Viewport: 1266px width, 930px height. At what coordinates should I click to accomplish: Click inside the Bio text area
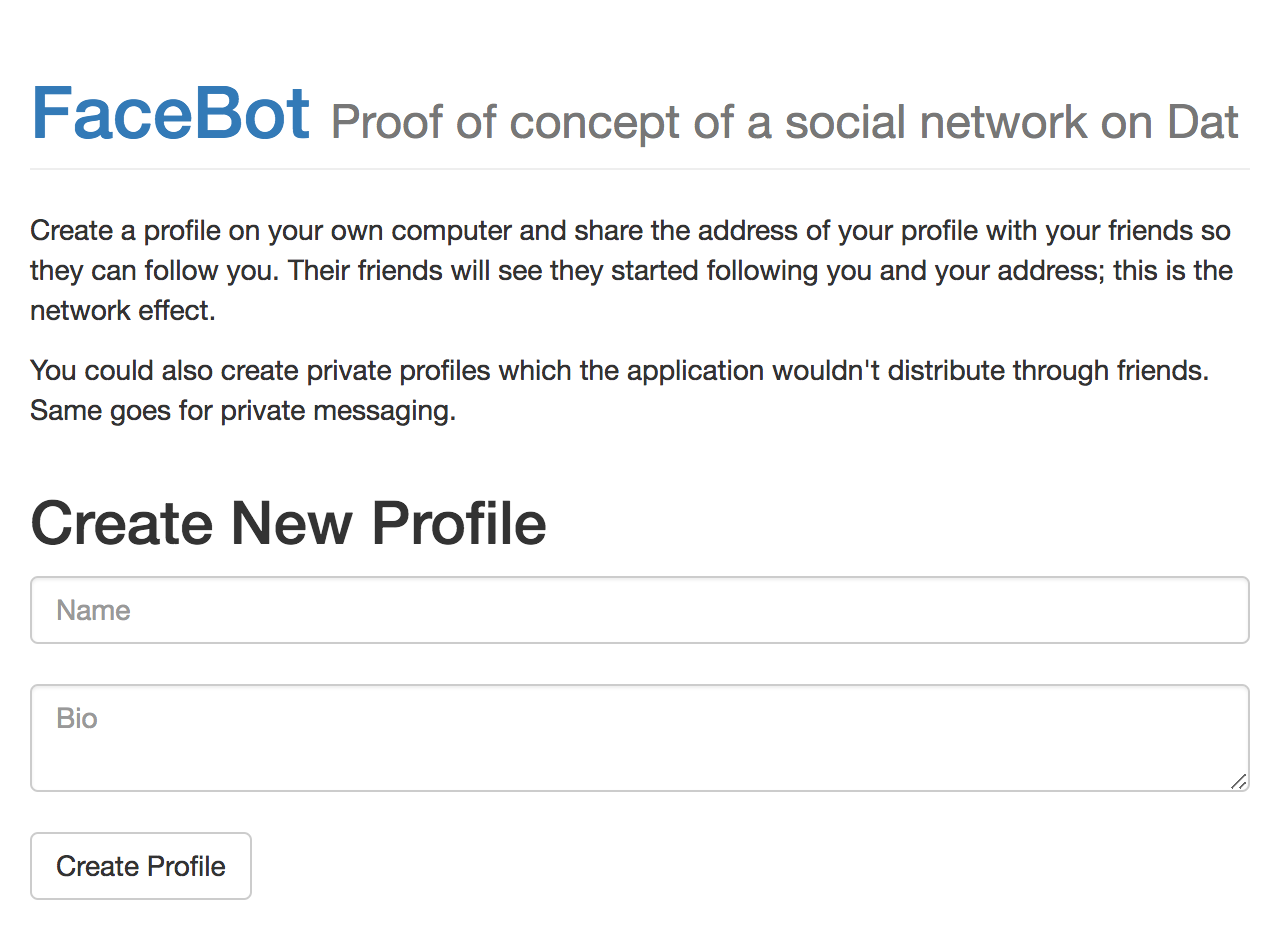(x=640, y=738)
